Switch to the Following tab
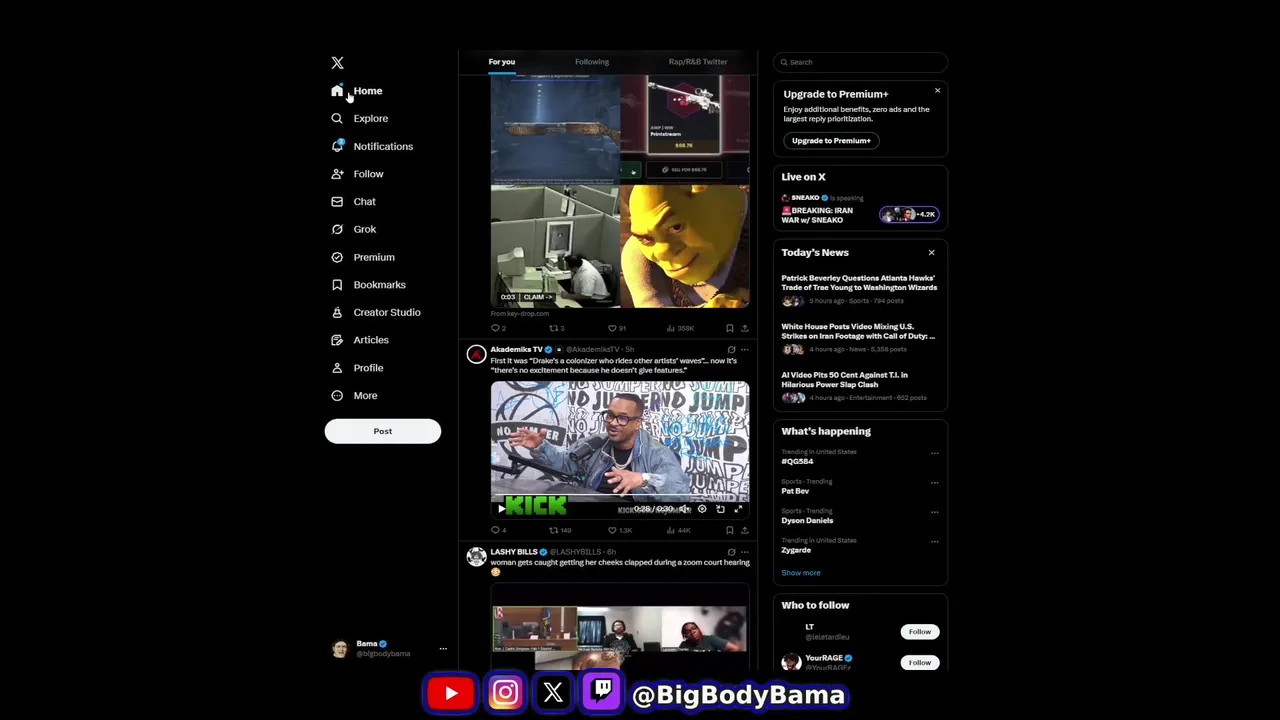Image resolution: width=1280 pixels, height=720 pixels. click(591, 62)
